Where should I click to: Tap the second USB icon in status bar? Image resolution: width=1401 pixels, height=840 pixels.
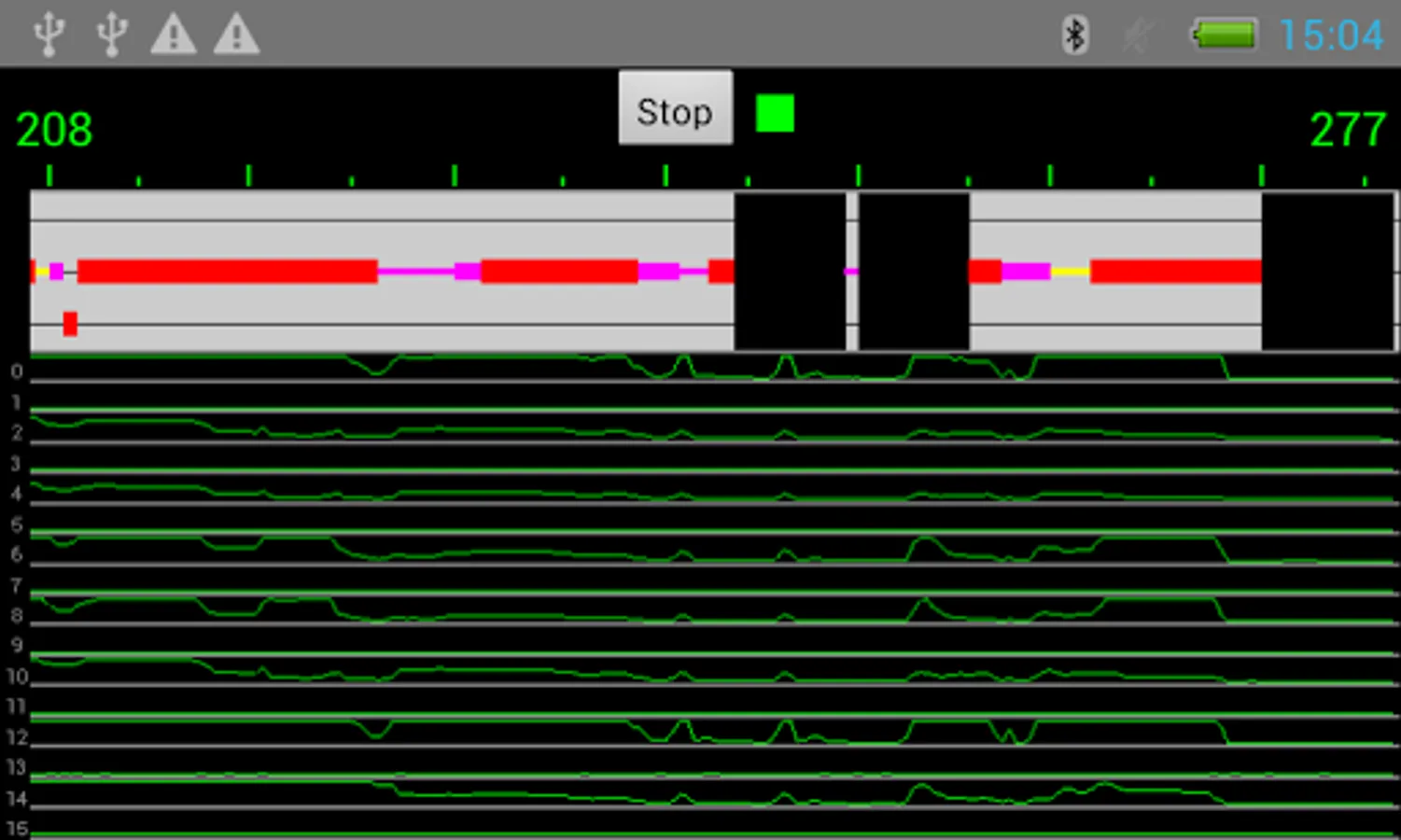click(x=112, y=35)
